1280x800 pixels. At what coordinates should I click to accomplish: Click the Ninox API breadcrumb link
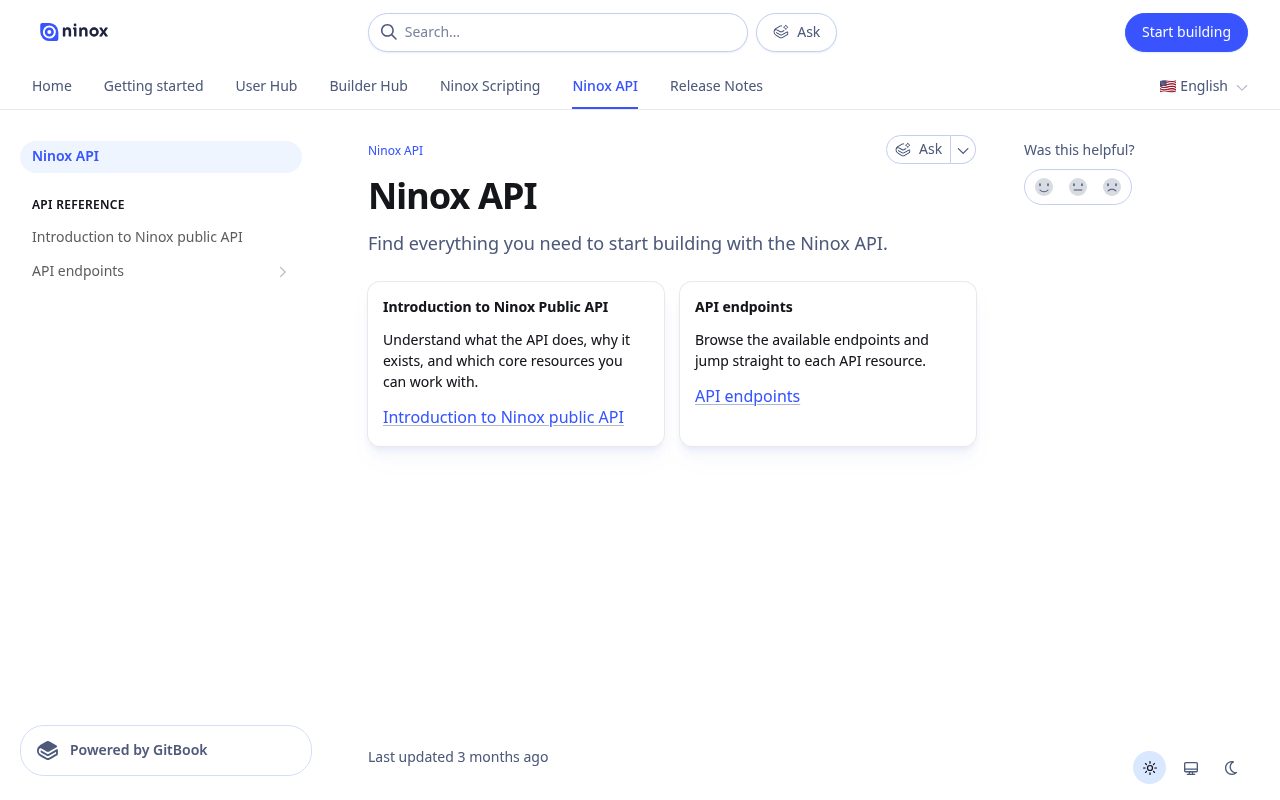click(x=395, y=151)
